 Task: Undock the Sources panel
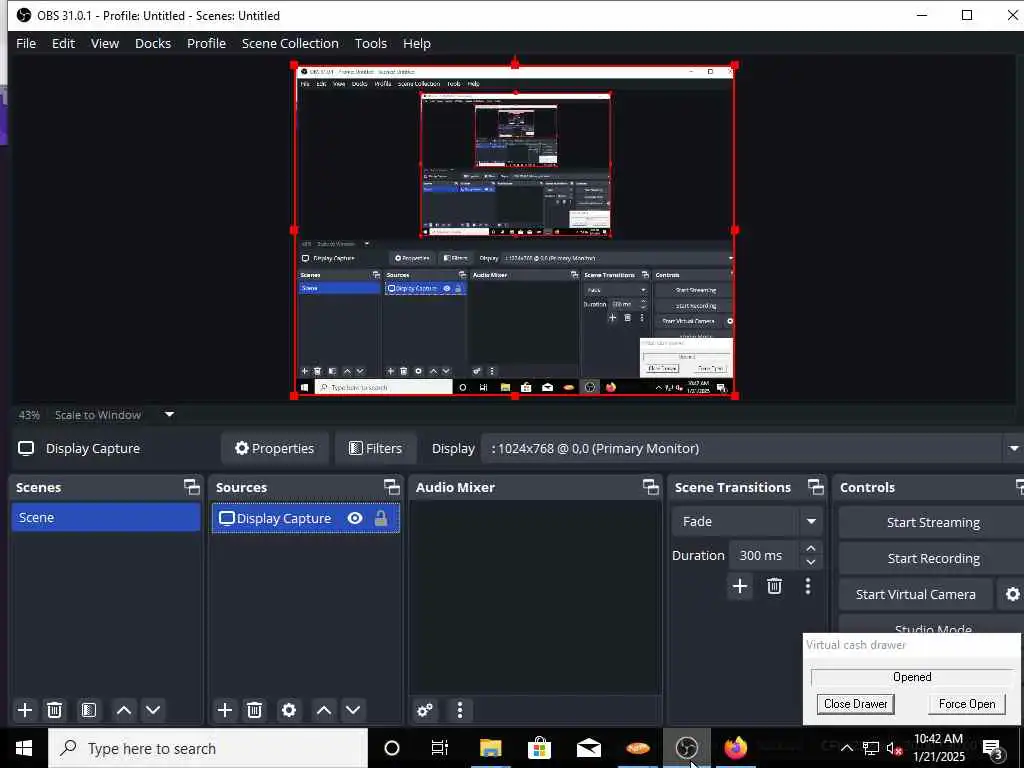coord(392,487)
